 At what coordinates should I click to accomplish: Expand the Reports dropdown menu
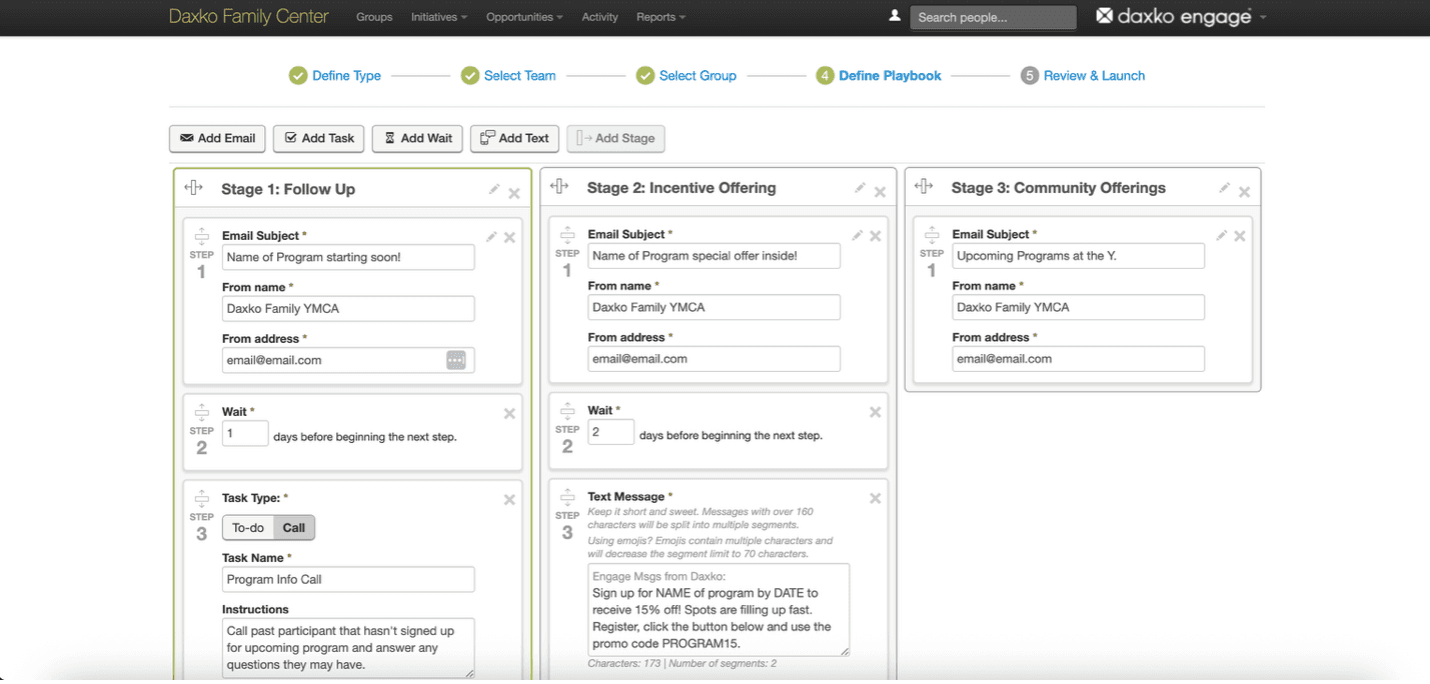(661, 17)
